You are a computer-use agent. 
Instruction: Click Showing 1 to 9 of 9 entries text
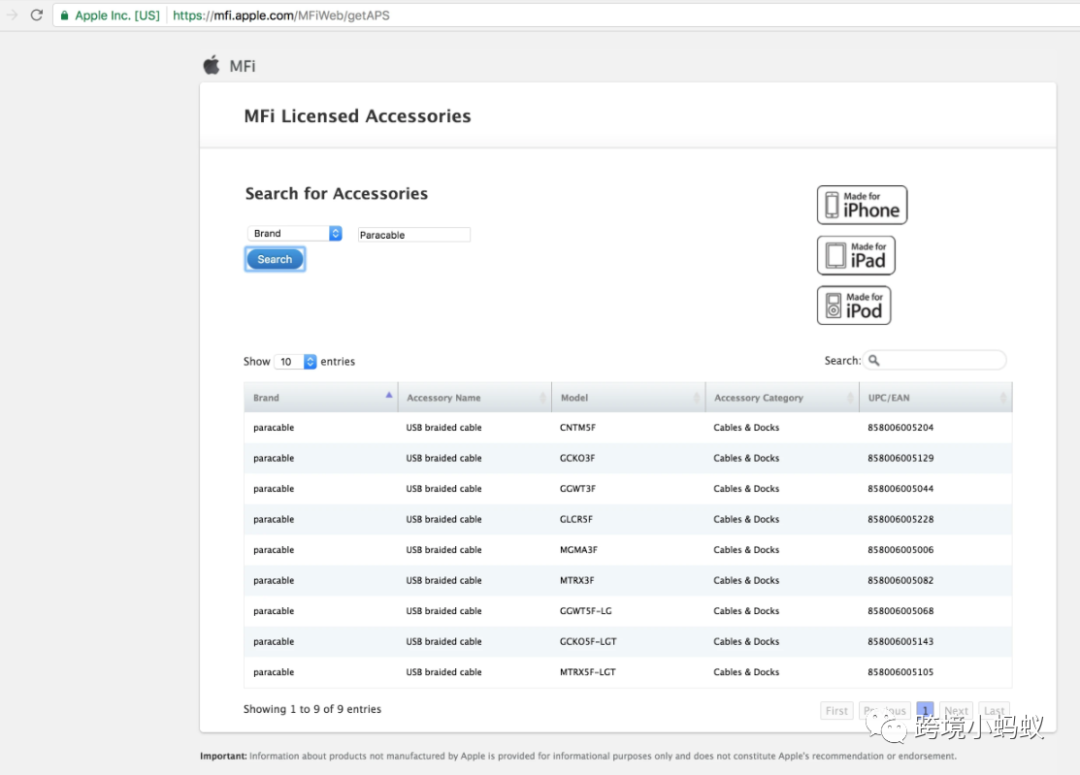[312, 709]
